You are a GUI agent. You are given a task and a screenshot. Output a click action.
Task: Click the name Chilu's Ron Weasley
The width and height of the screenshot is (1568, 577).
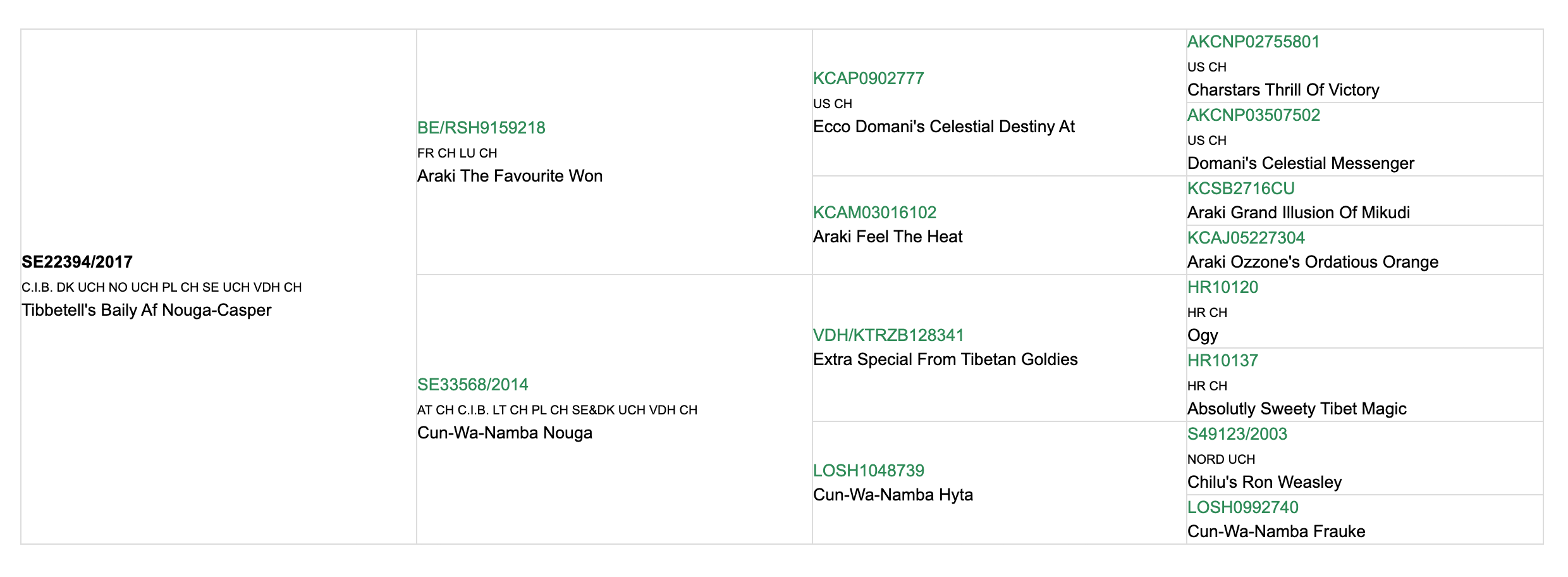(x=1264, y=482)
